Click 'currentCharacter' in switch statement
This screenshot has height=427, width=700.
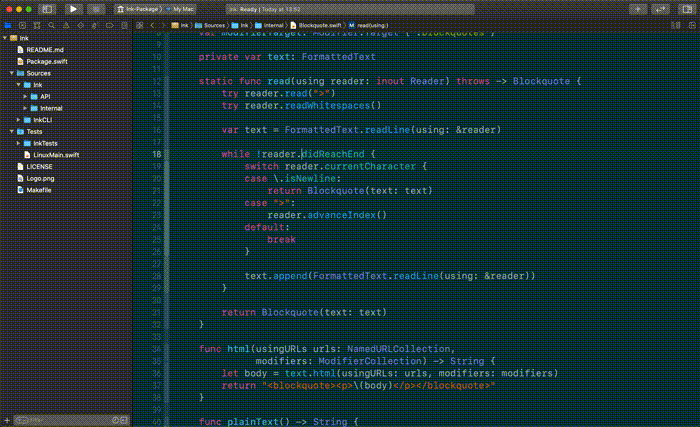[370, 166]
